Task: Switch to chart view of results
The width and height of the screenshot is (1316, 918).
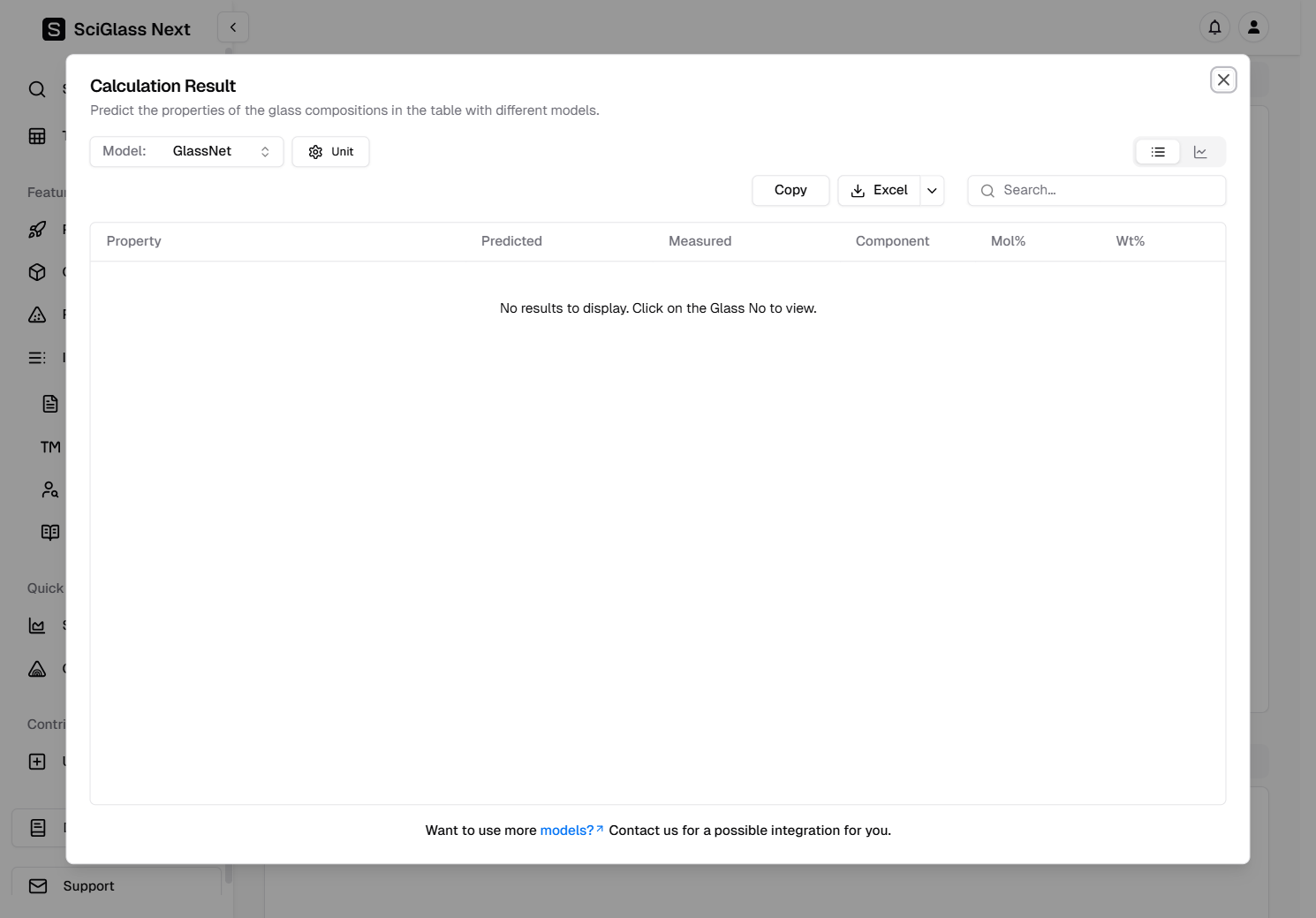Action: [1200, 152]
